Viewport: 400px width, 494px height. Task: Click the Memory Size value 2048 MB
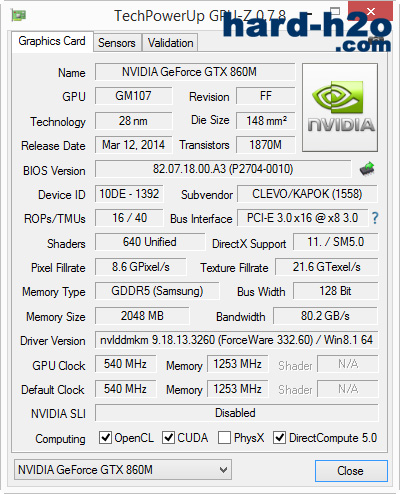coord(142,316)
